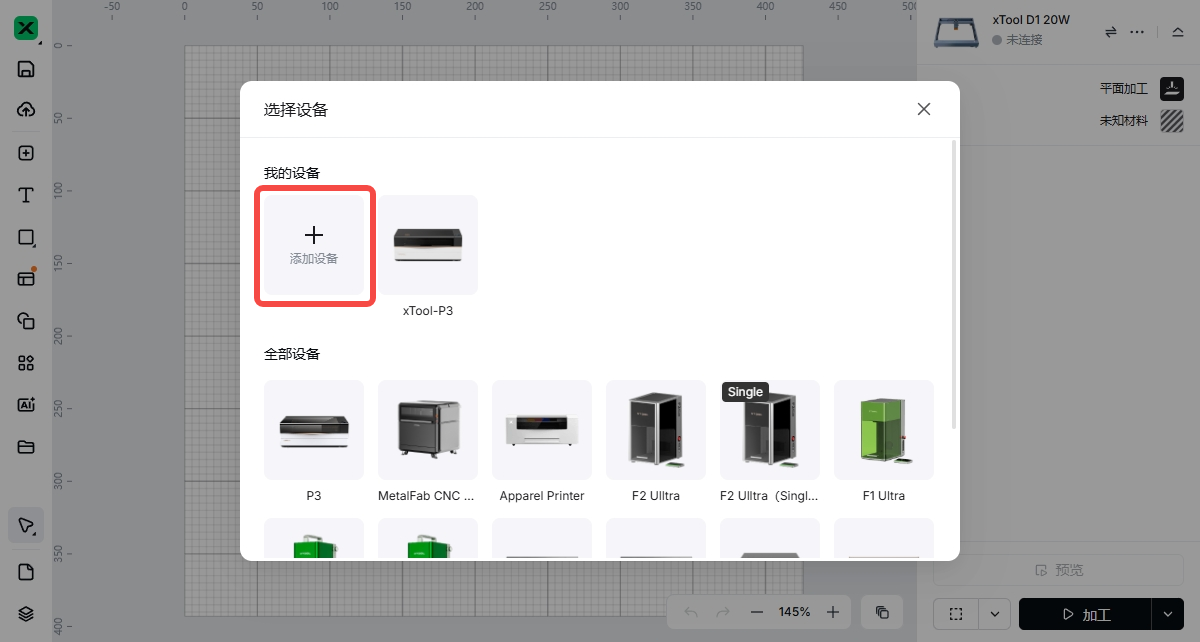Close the Select Device dialog
The height and width of the screenshot is (642, 1200).
click(924, 109)
